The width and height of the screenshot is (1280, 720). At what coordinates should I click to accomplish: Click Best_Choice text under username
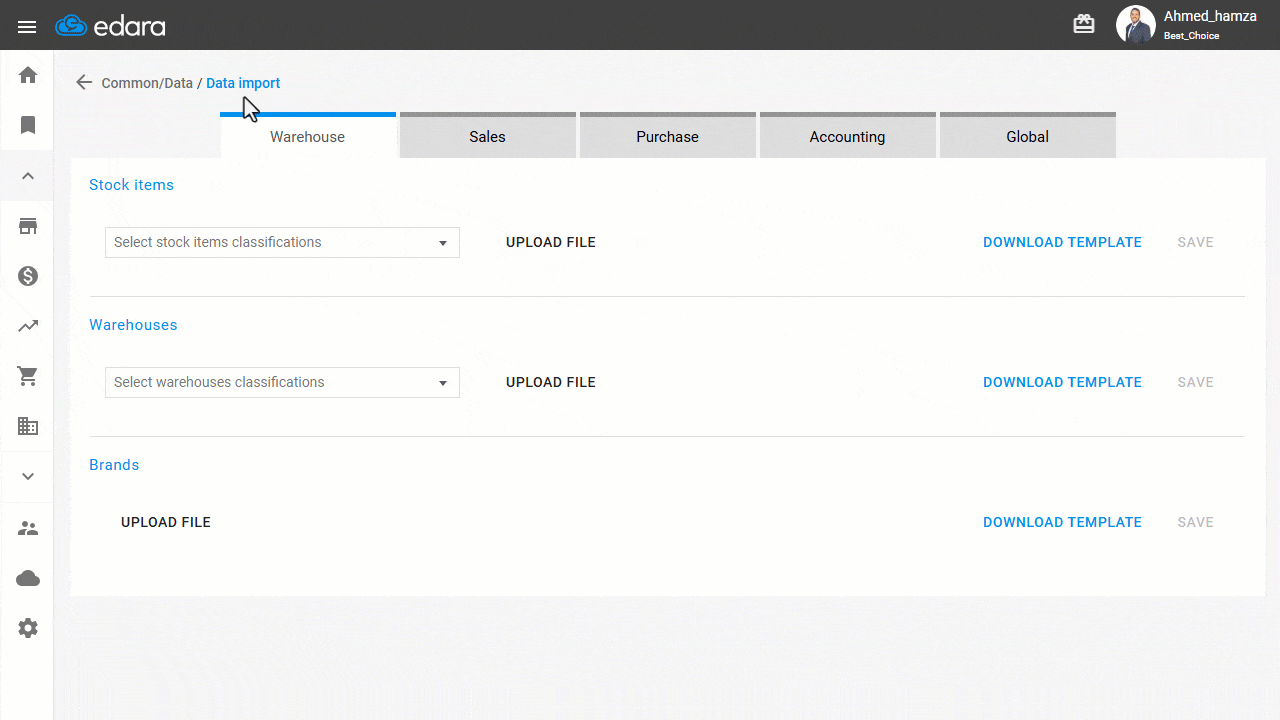click(x=1191, y=36)
